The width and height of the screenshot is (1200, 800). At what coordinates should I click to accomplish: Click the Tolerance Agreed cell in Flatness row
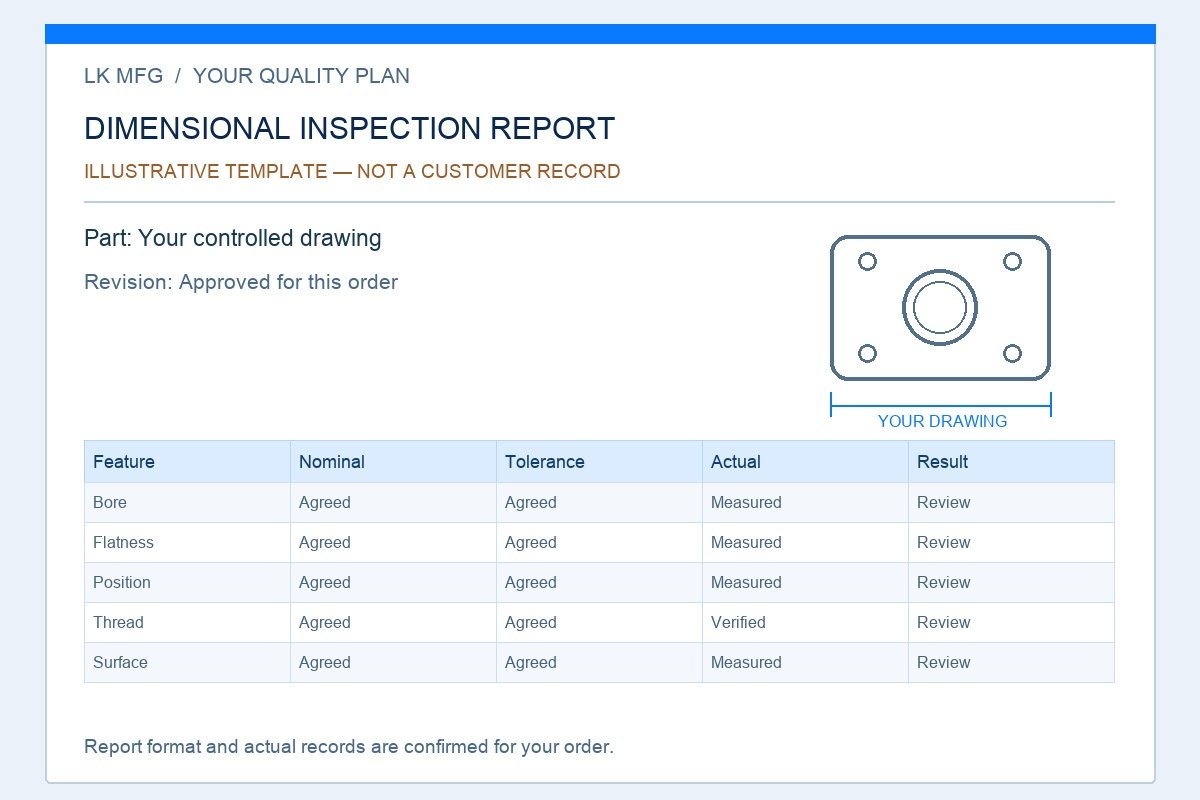tap(599, 543)
